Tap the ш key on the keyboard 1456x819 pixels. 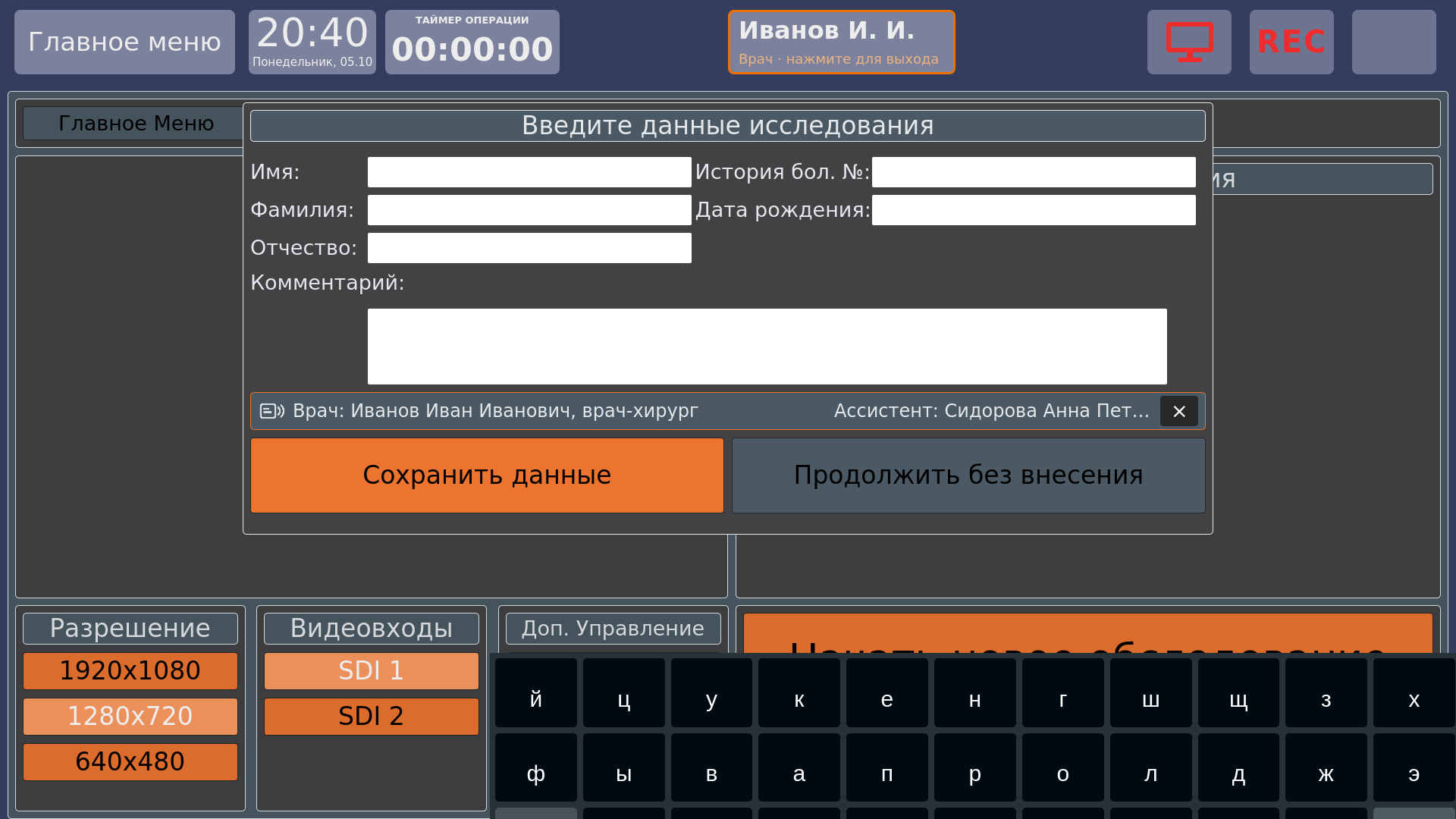(1151, 692)
